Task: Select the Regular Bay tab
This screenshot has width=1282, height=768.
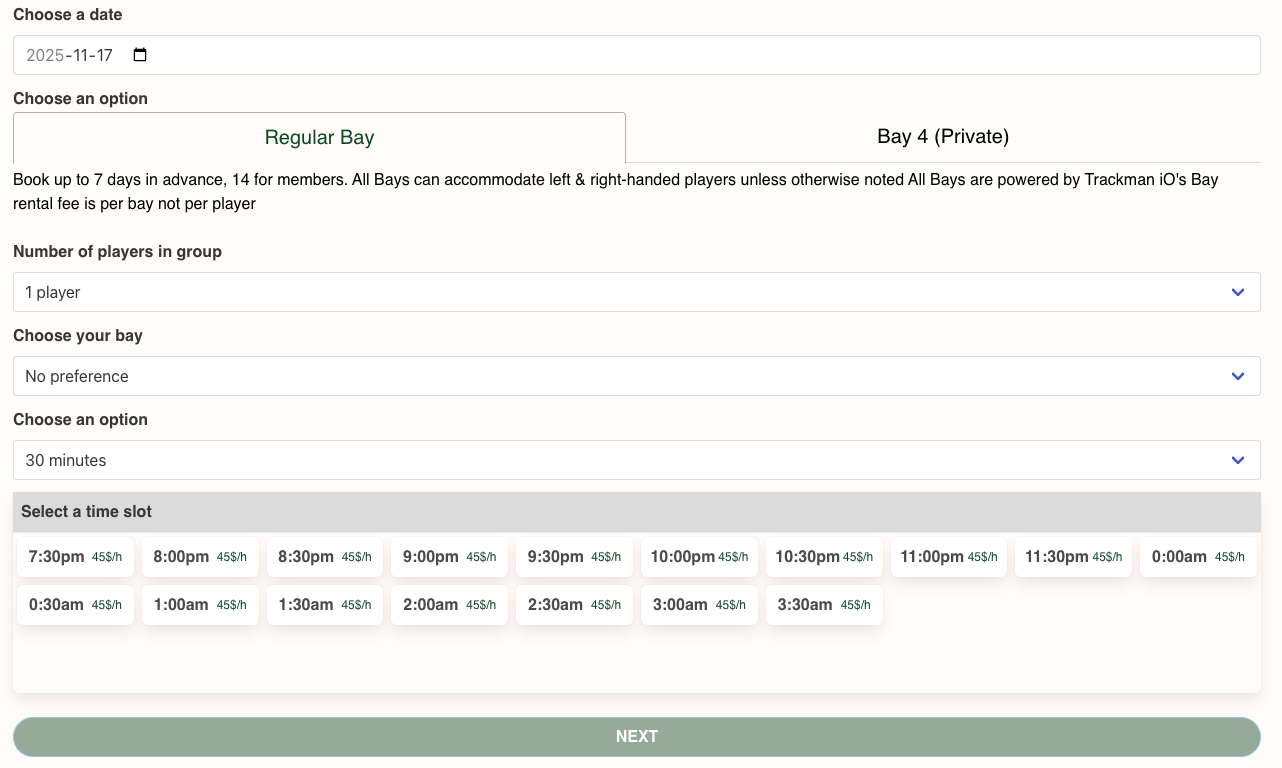Action: pos(318,137)
